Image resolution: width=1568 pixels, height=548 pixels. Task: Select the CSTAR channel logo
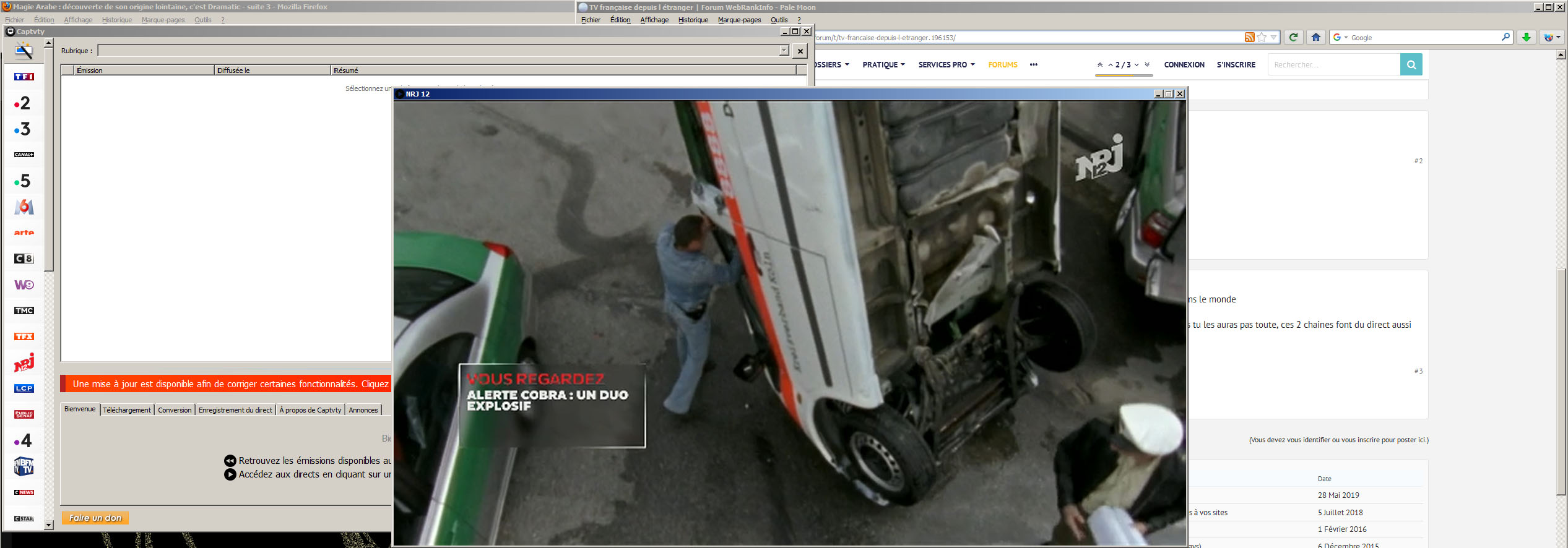(24, 518)
